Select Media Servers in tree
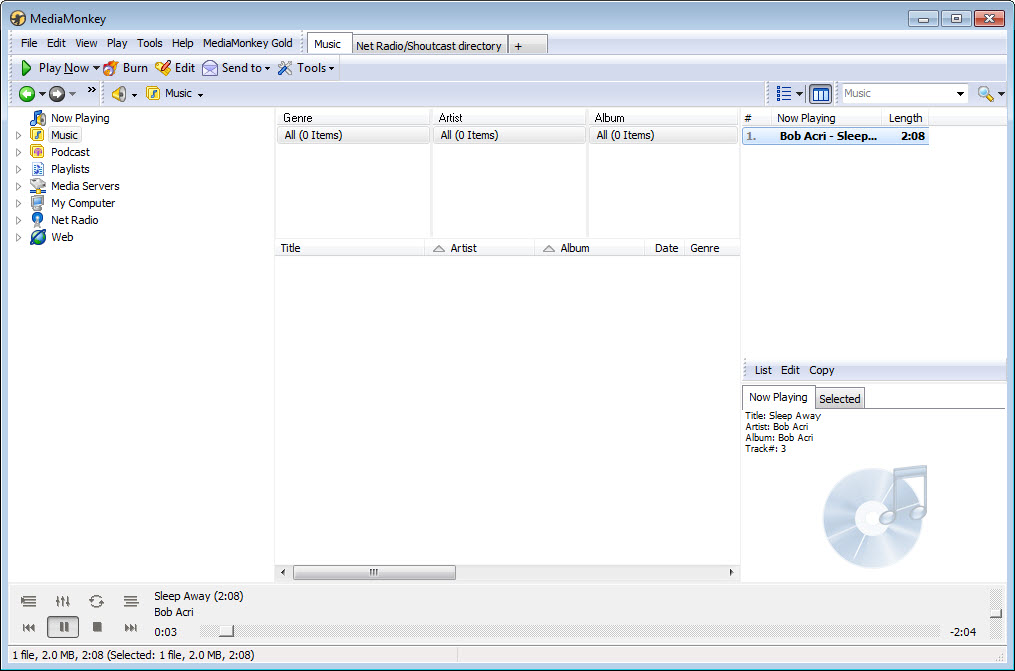The height and width of the screenshot is (671, 1015). click(x=85, y=186)
